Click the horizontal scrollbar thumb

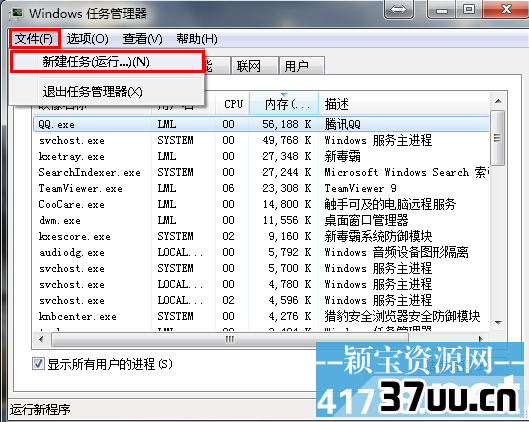pos(230,339)
